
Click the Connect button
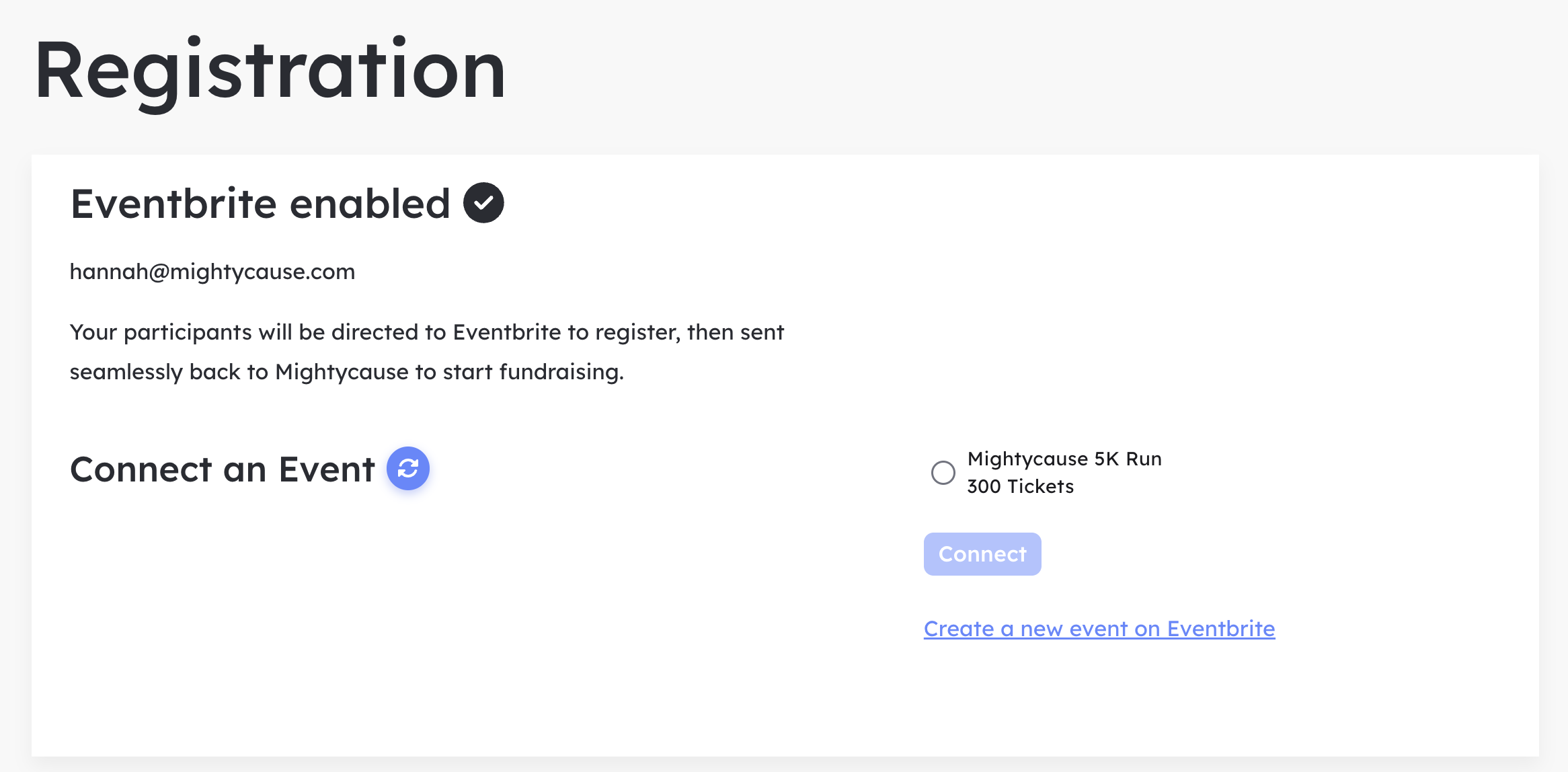coord(982,554)
